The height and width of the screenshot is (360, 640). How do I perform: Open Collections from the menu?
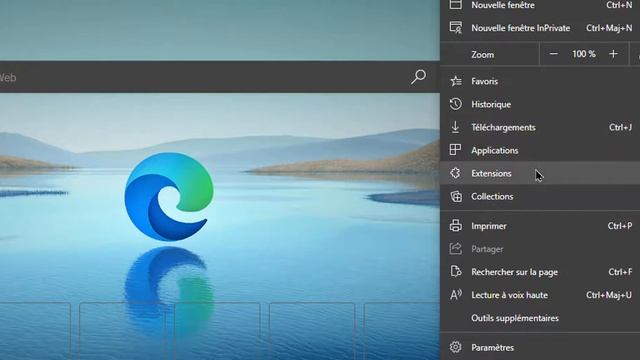540,196
